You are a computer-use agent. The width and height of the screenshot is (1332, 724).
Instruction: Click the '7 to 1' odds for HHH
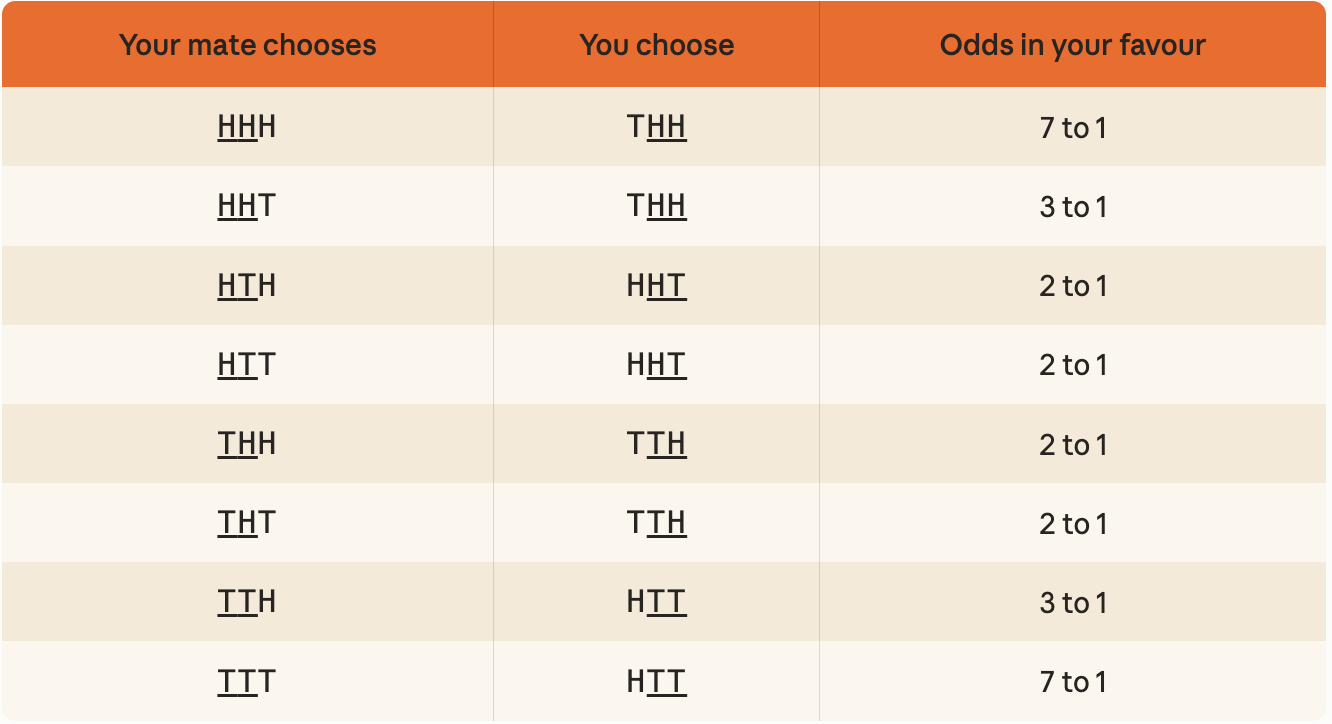click(x=1073, y=128)
